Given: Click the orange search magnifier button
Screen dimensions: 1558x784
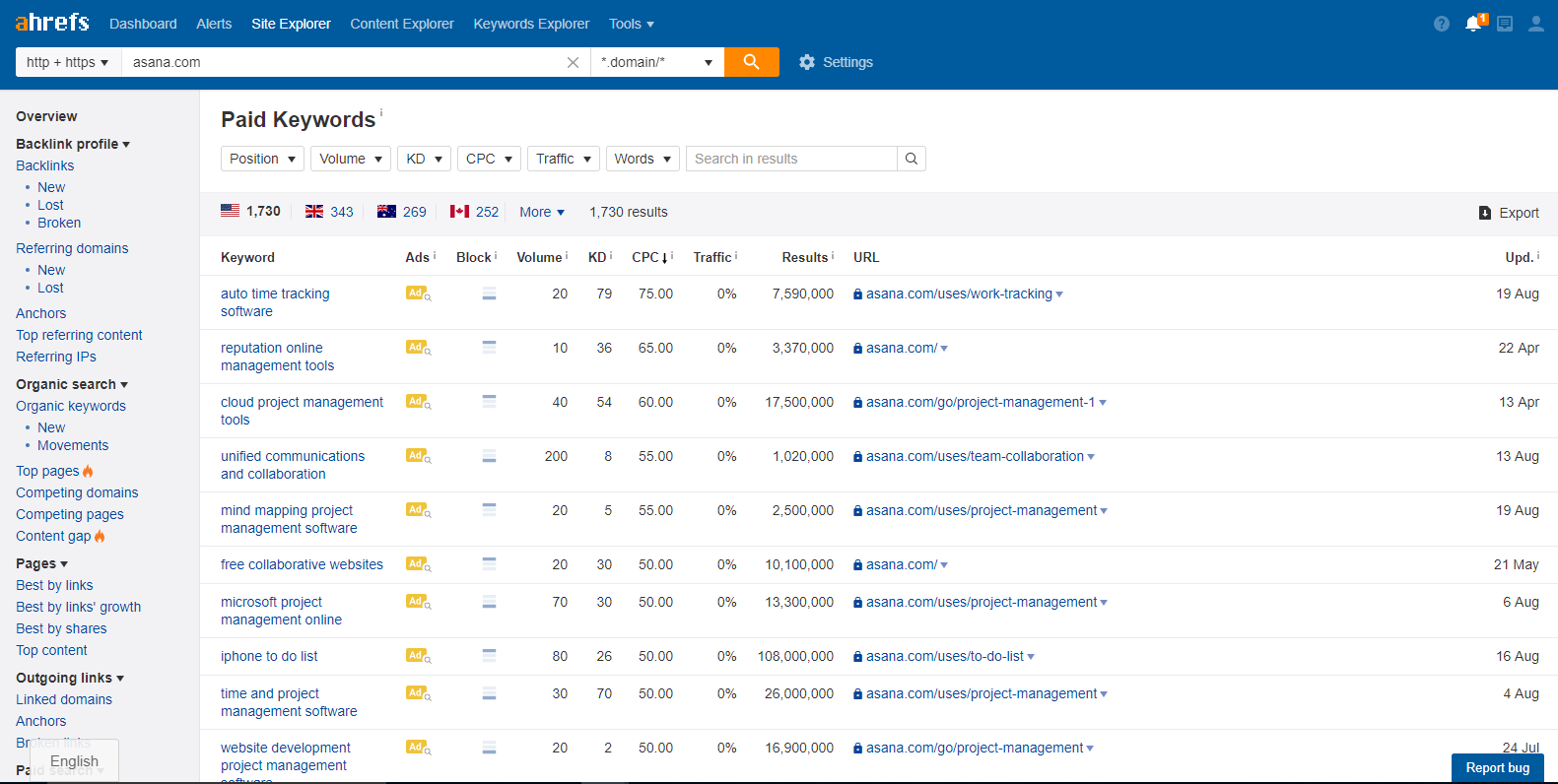Looking at the screenshot, I should 752,62.
